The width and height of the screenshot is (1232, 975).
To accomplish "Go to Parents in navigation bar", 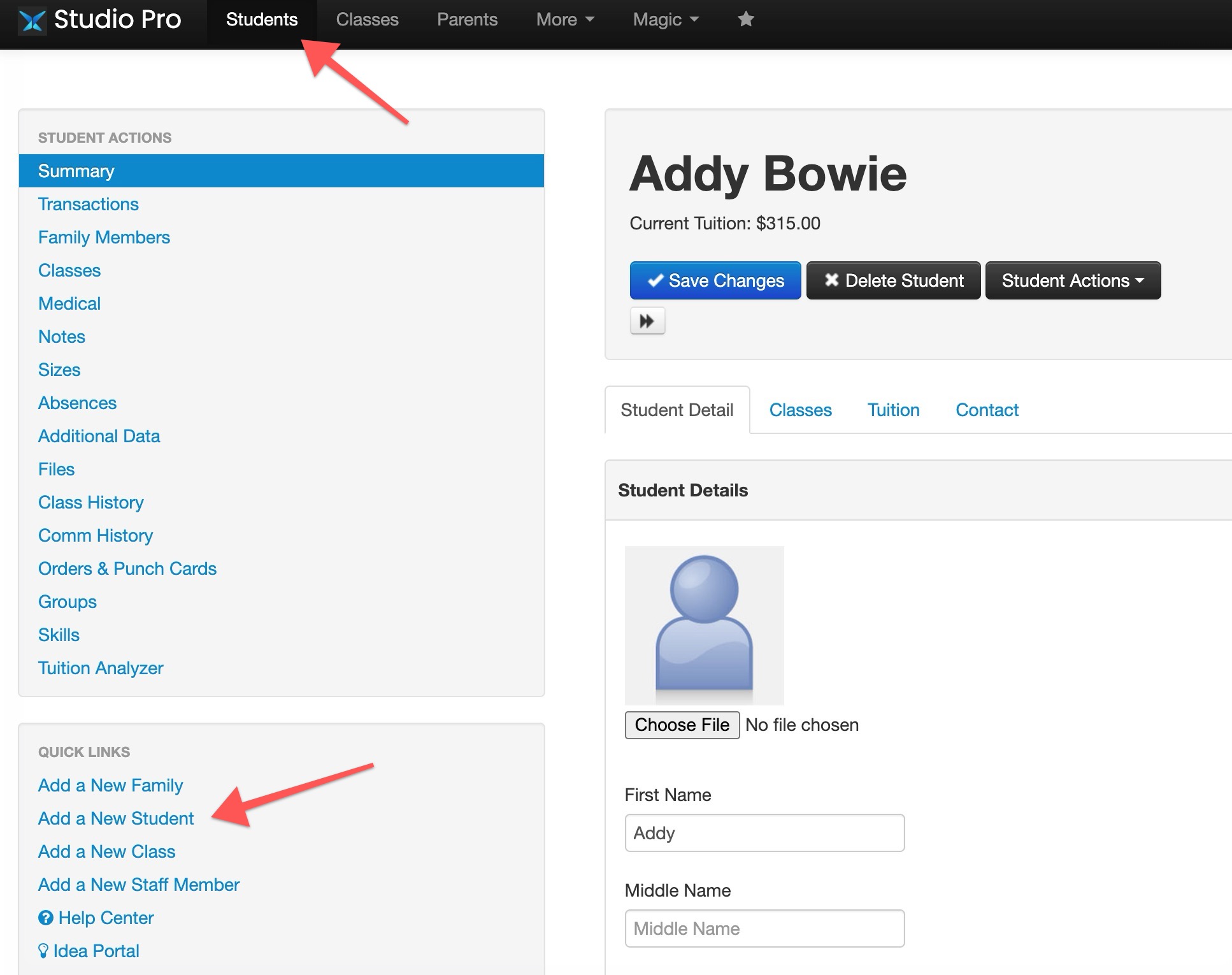I will click(467, 19).
